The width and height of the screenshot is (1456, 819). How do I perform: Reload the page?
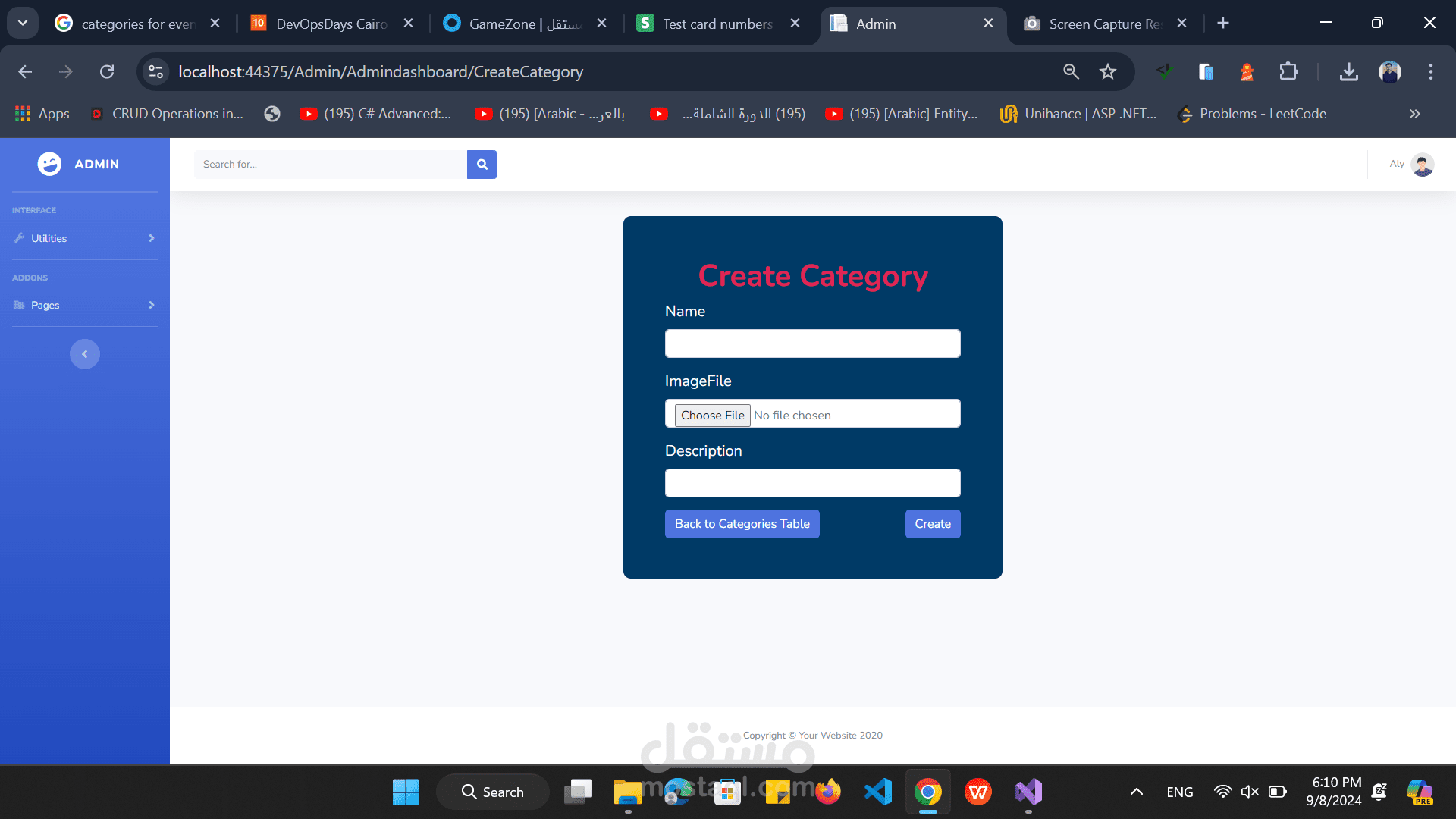point(107,72)
